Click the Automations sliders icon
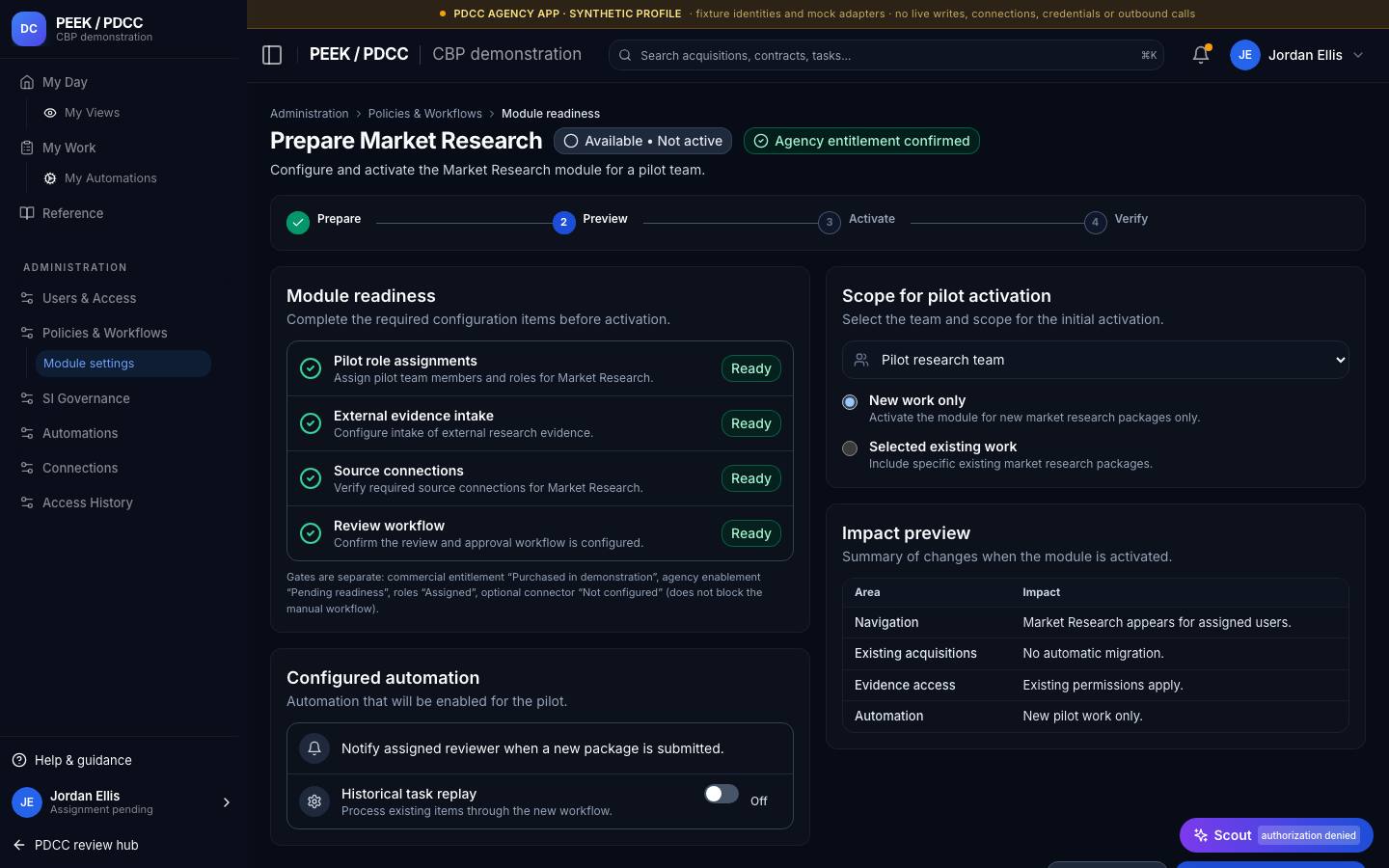This screenshot has height=868, width=1389. click(x=27, y=433)
